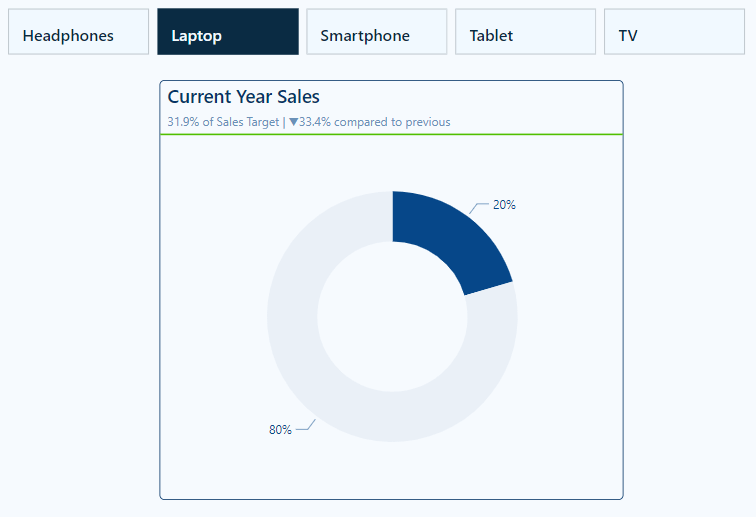
Task: Click the green divider under the subtitle
Action: [391, 134]
